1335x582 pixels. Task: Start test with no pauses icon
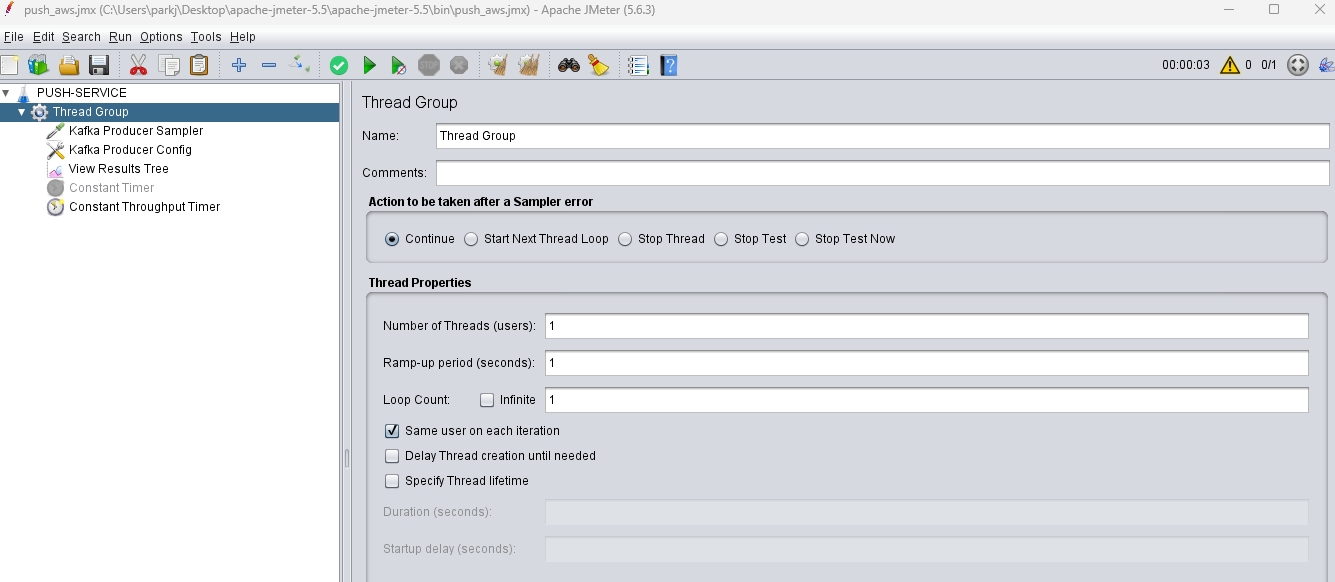click(398, 65)
